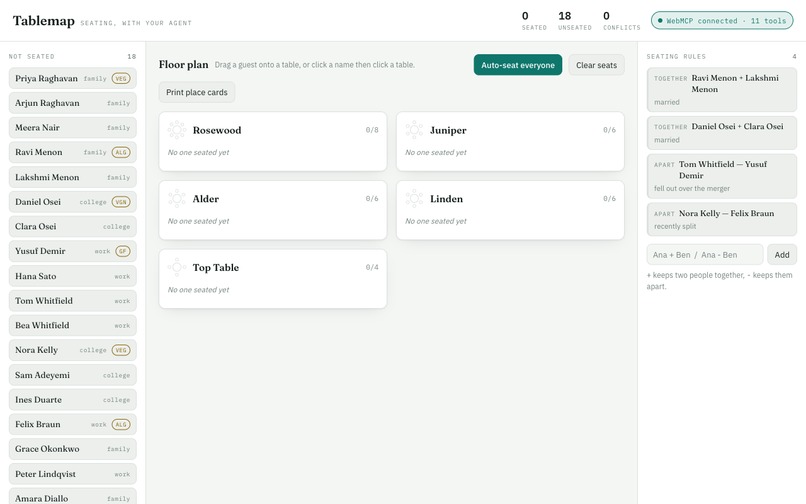This screenshot has width=806, height=504.
Task: Click the Linden table seat icon
Action: click(x=414, y=199)
